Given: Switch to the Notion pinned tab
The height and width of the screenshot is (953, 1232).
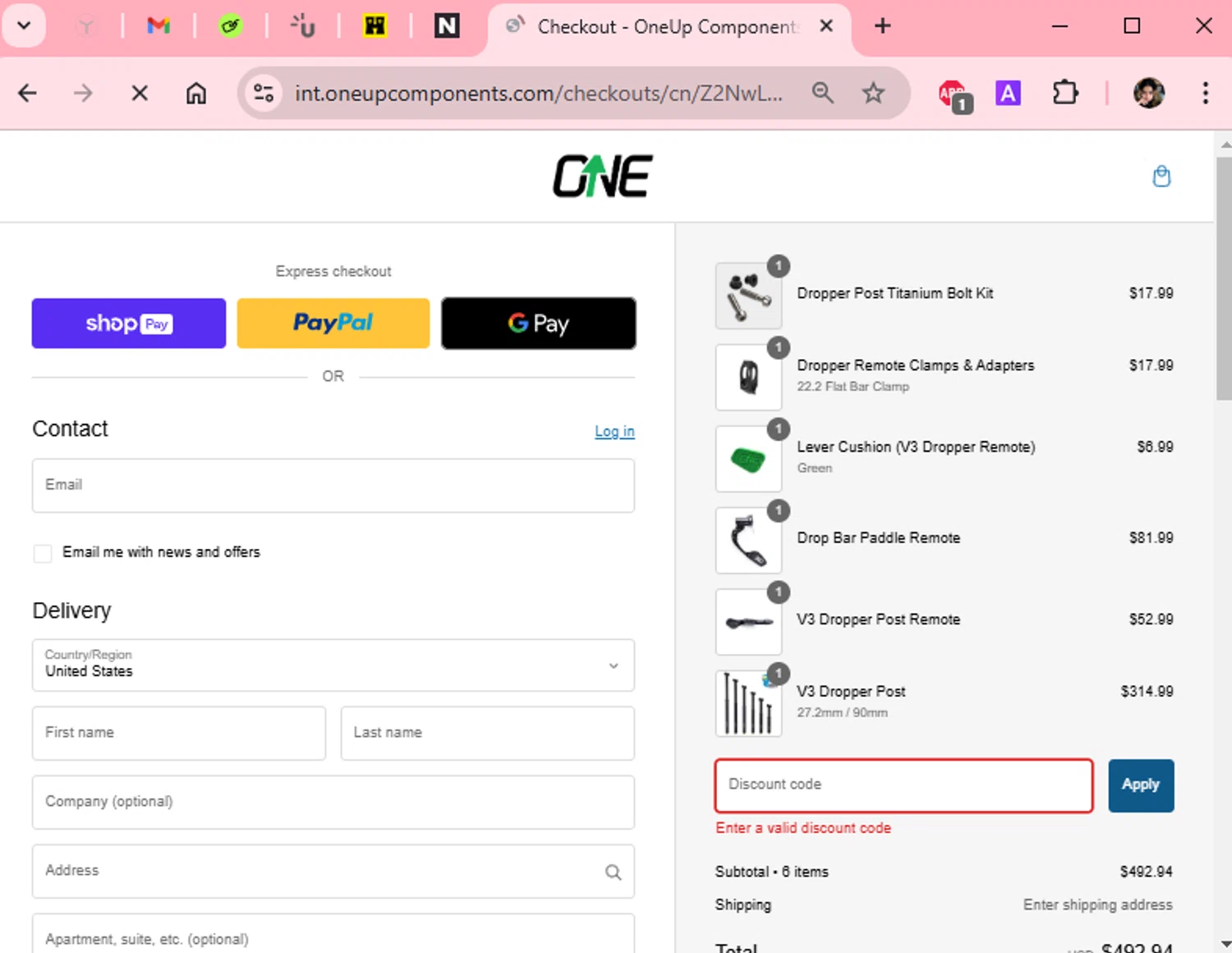Looking at the screenshot, I should (447, 26).
